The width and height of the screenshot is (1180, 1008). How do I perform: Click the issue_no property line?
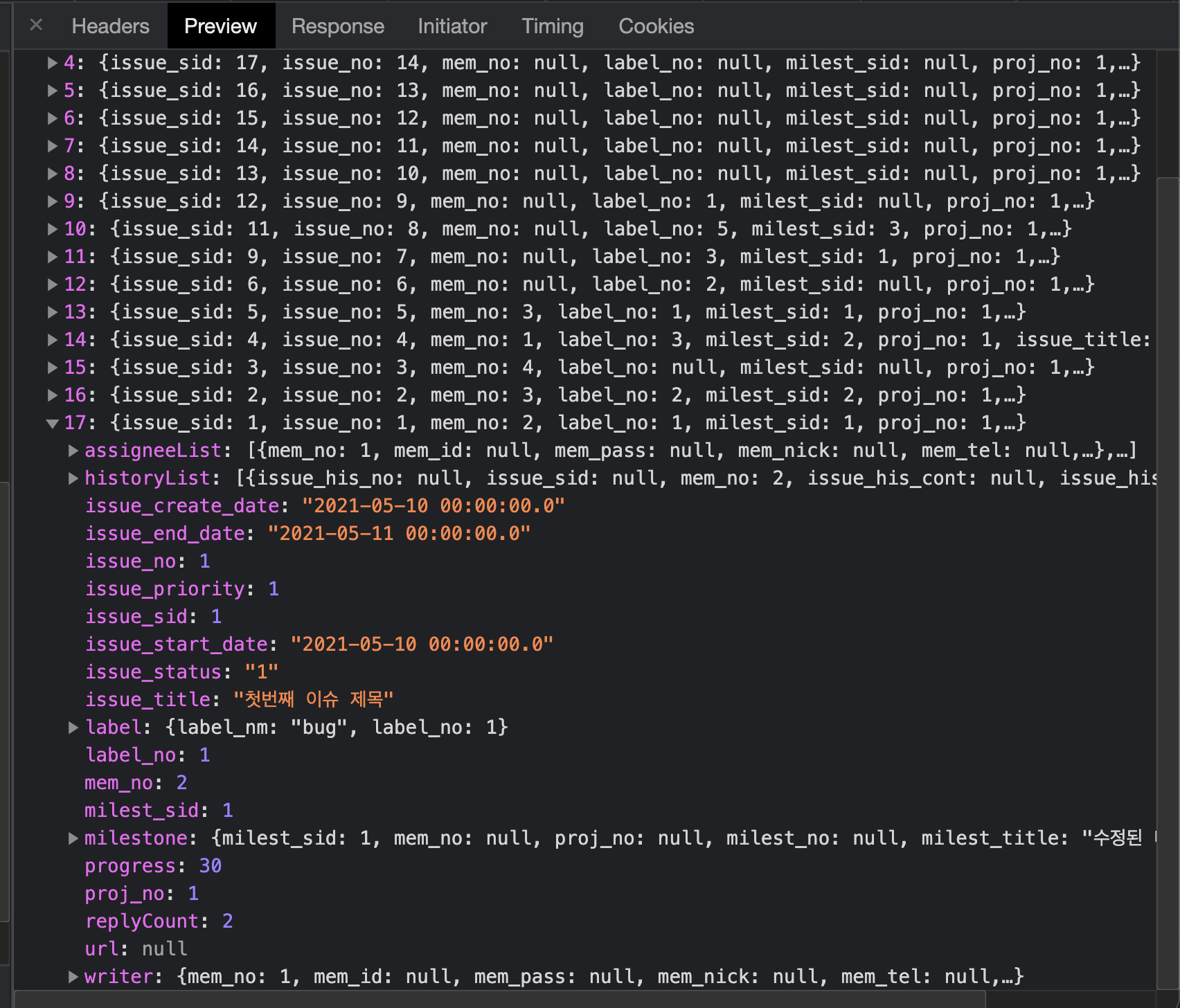click(x=147, y=561)
